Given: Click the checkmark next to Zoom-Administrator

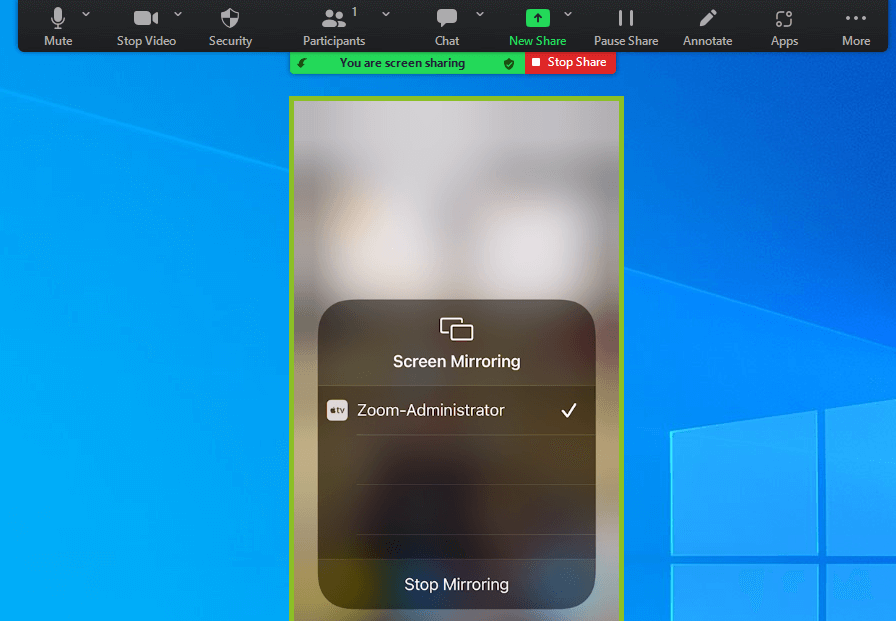Looking at the screenshot, I should pyautogui.click(x=569, y=410).
